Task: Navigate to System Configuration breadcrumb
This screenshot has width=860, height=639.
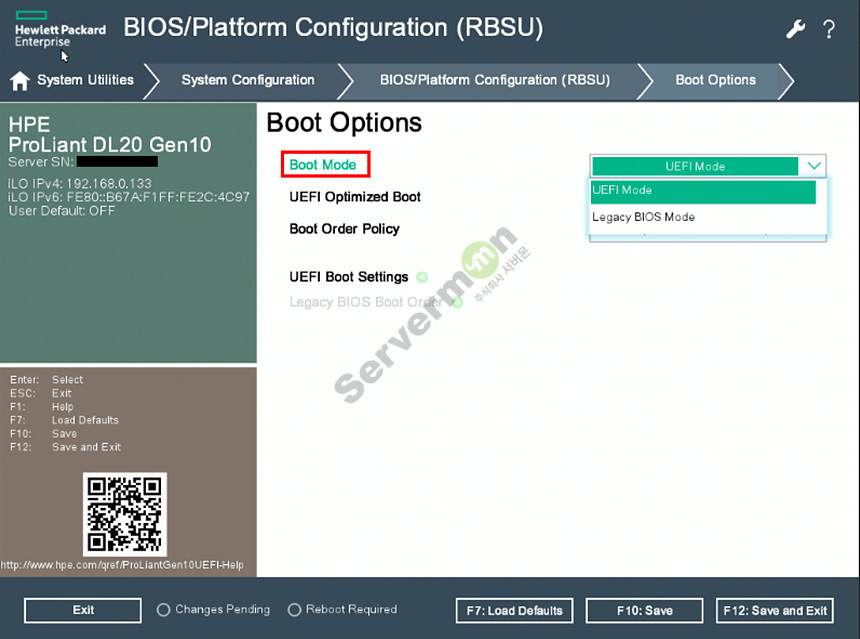Action: [x=248, y=80]
